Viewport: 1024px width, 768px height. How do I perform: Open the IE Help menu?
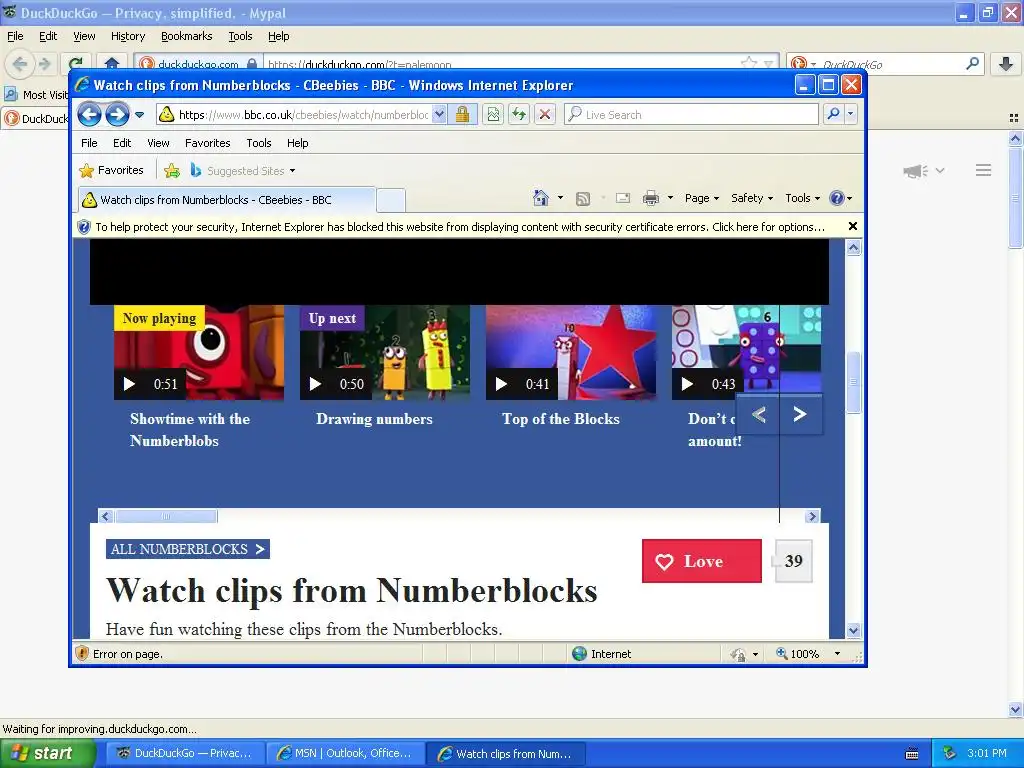point(297,143)
